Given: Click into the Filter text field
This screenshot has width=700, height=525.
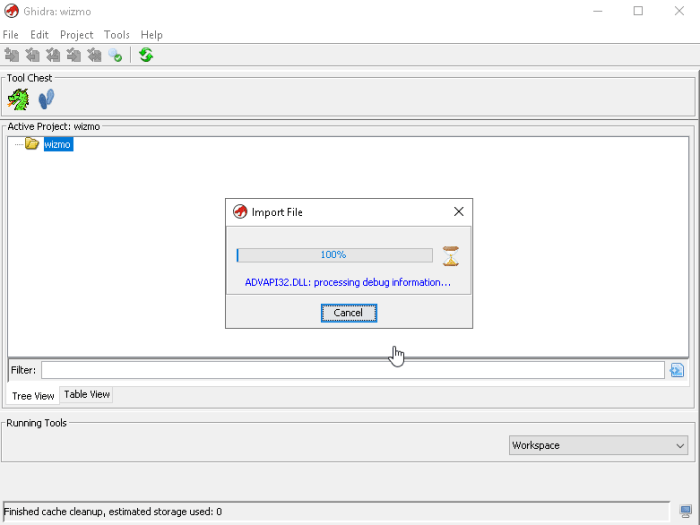Looking at the screenshot, I should tap(353, 370).
